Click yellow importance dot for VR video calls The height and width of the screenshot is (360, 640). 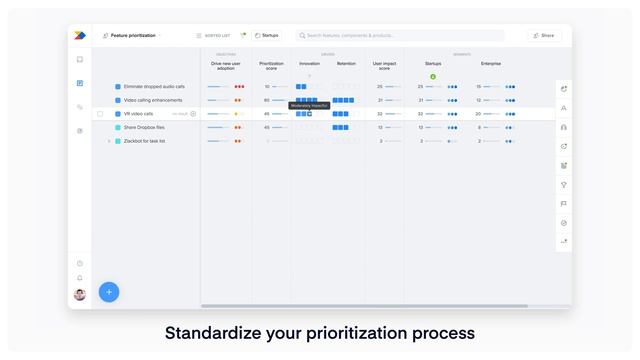[x=236, y=114]
